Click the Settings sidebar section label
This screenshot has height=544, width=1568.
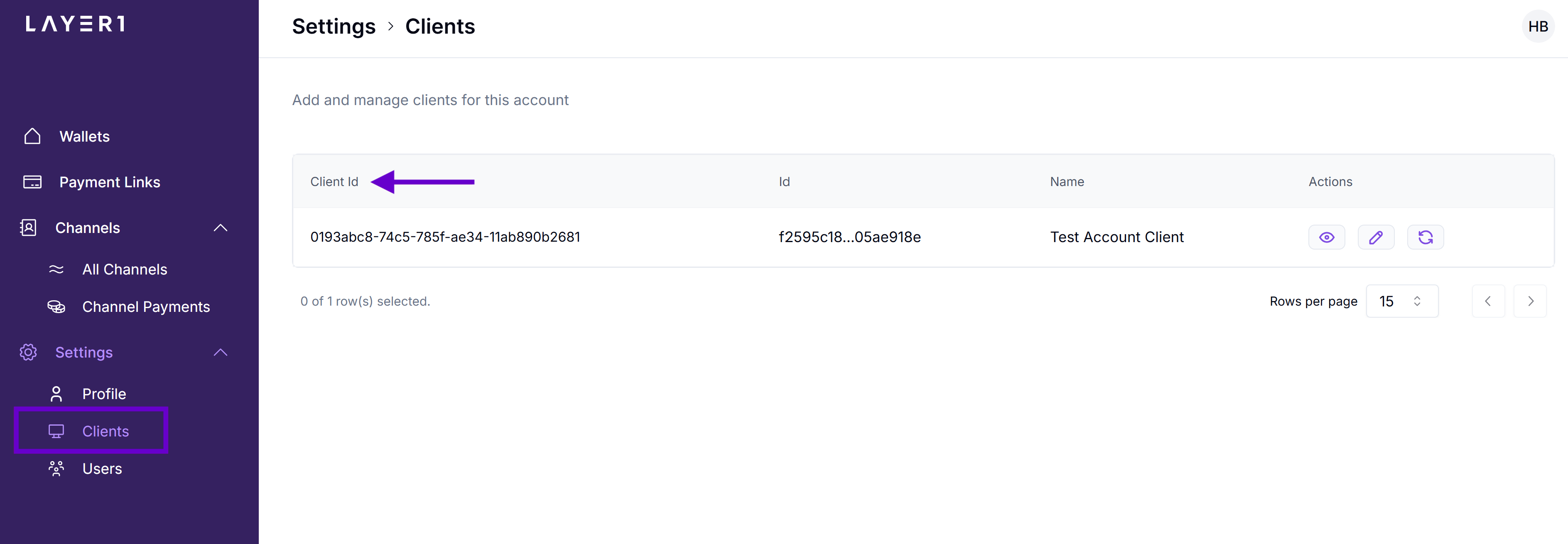point(84,352)
